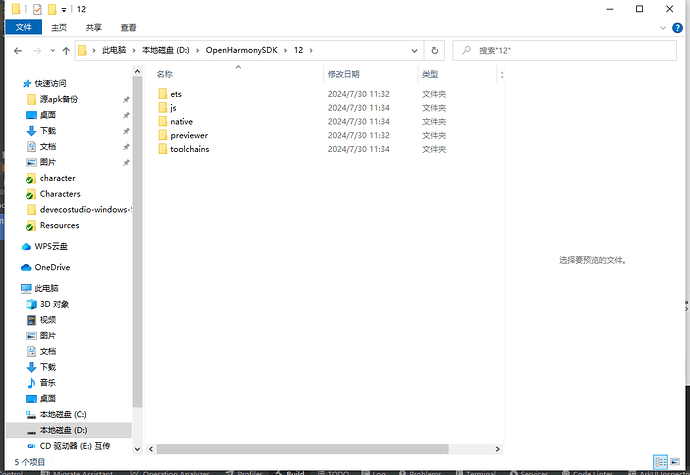Sort by 修改日期 column header
Viewport: 690px width, 475px height.
point(343,74)
